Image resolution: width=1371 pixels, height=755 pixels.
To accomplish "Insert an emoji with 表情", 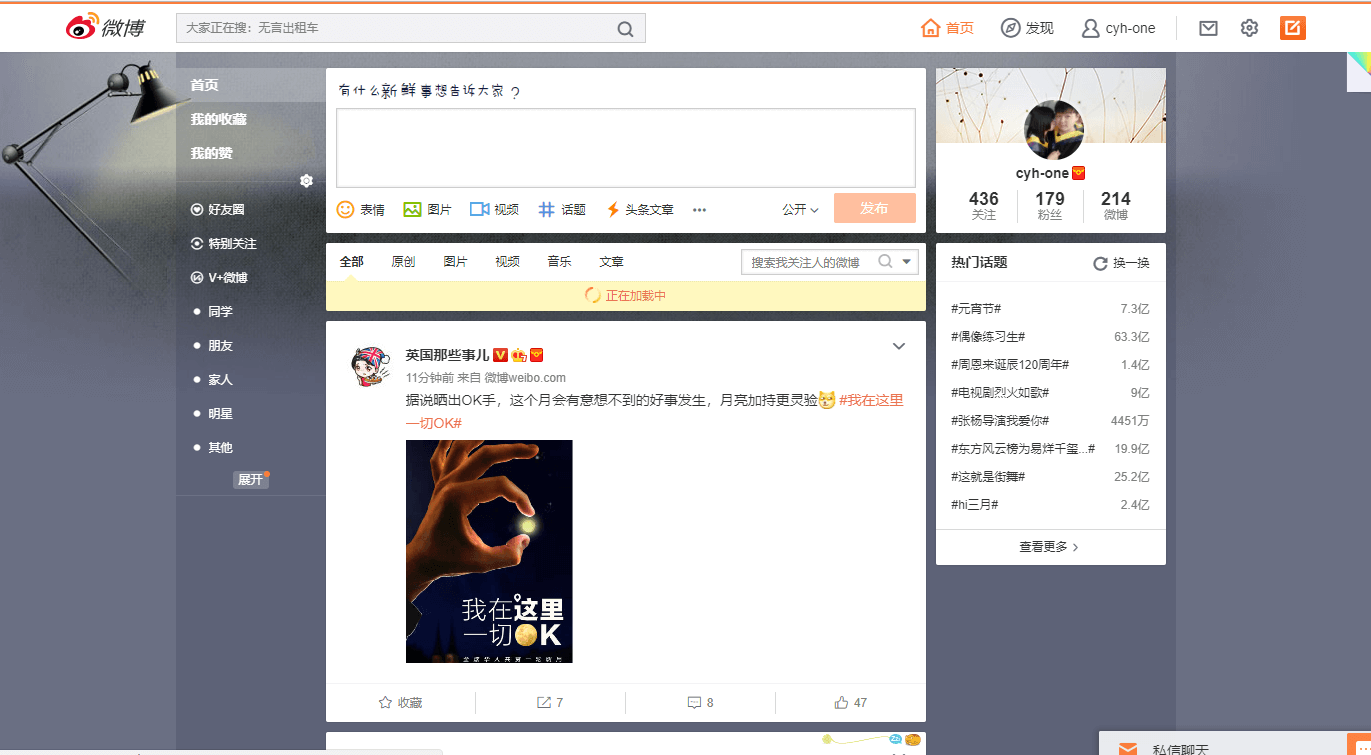I will 360,210.
